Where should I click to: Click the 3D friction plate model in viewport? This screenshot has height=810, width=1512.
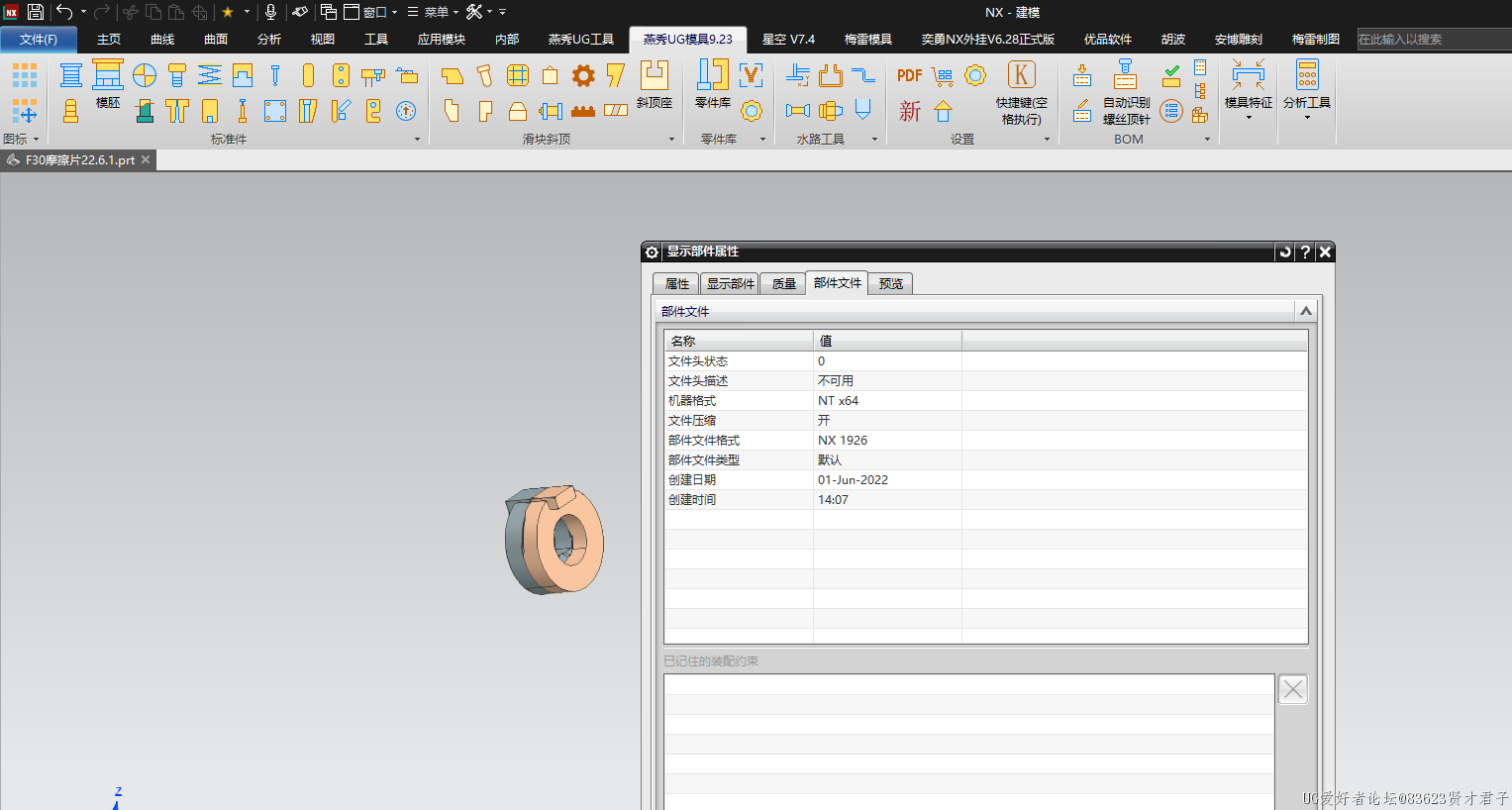554,541
